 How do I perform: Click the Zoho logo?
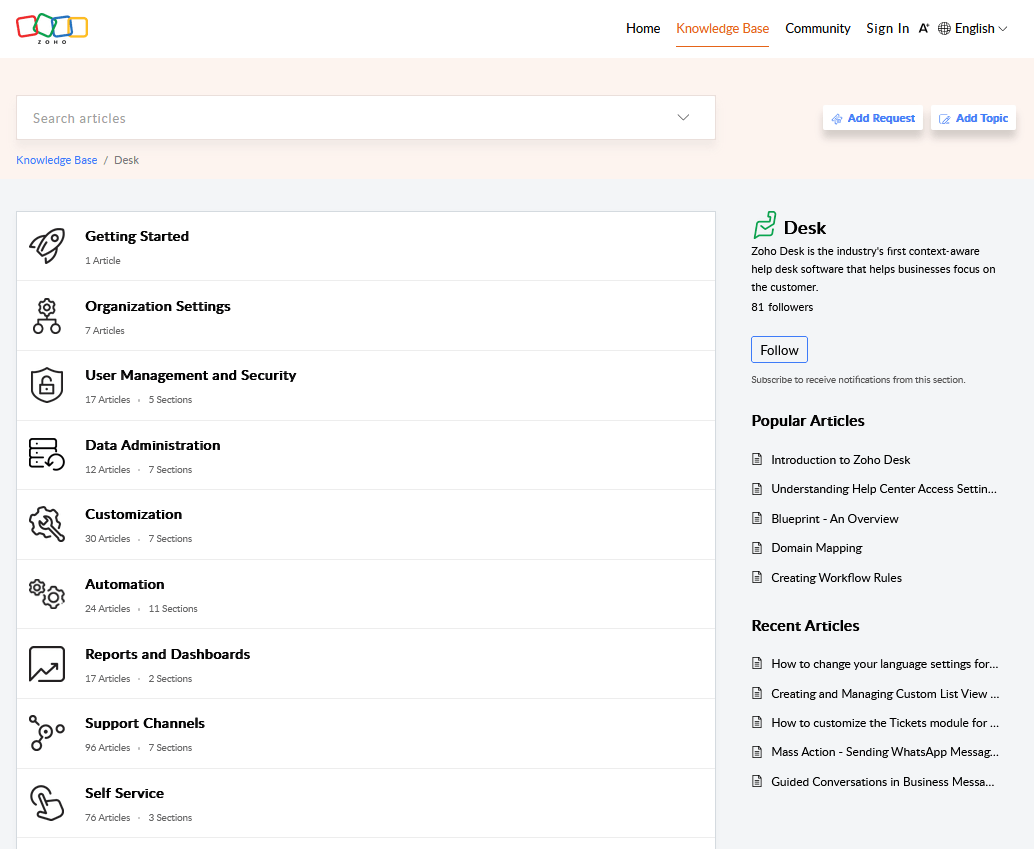[52, 28]
